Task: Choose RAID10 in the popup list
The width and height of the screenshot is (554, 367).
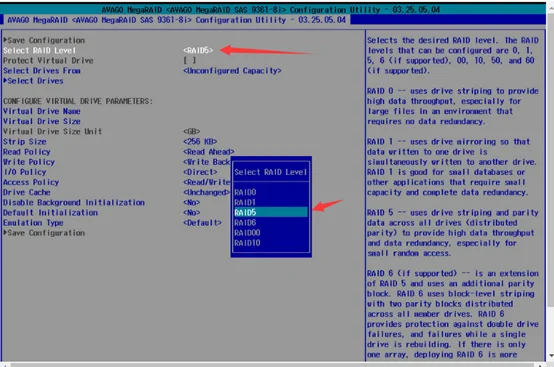Action: pyautogui.click(x=247, y=243)
